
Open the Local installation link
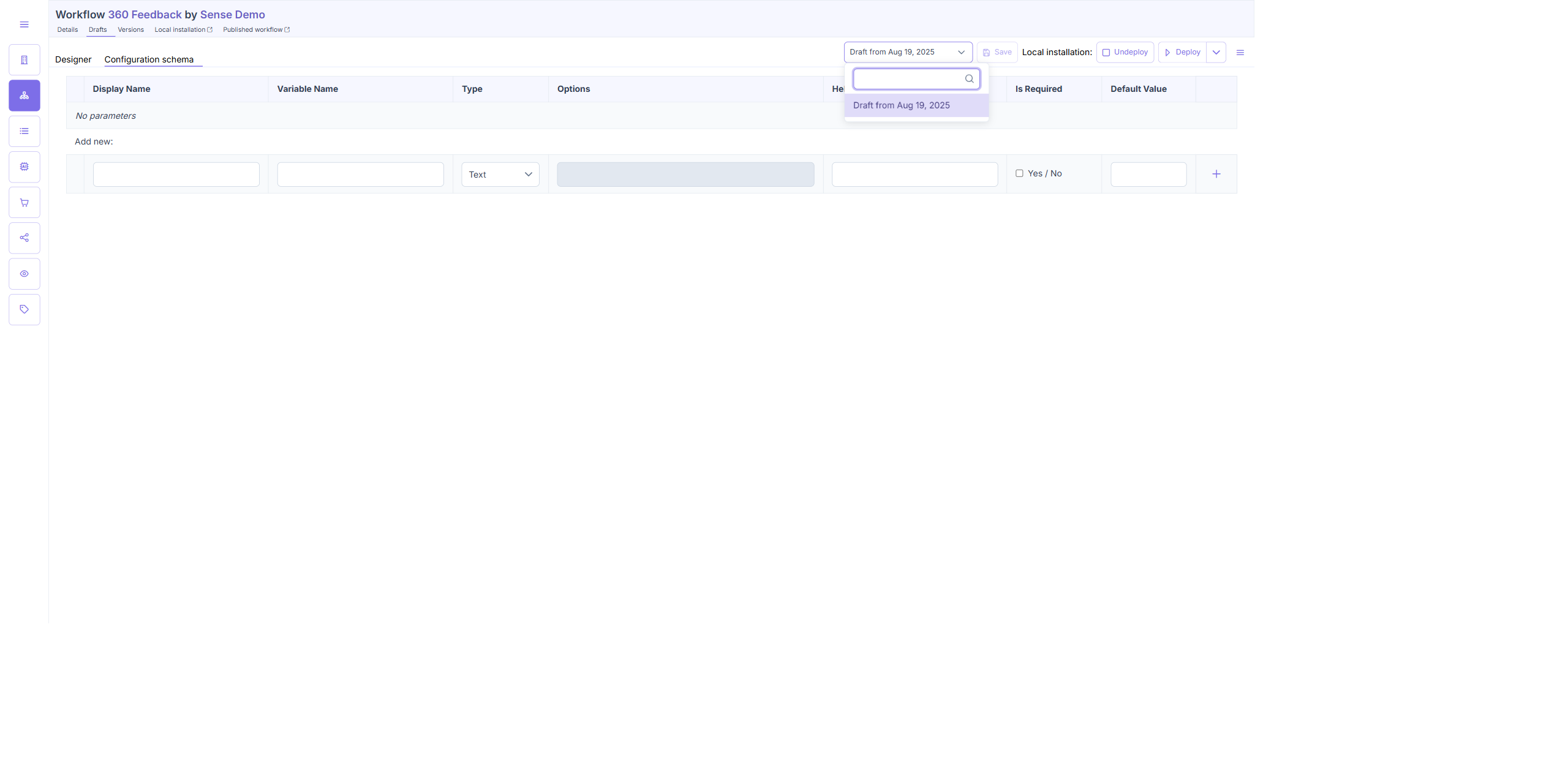pos(183,29)
